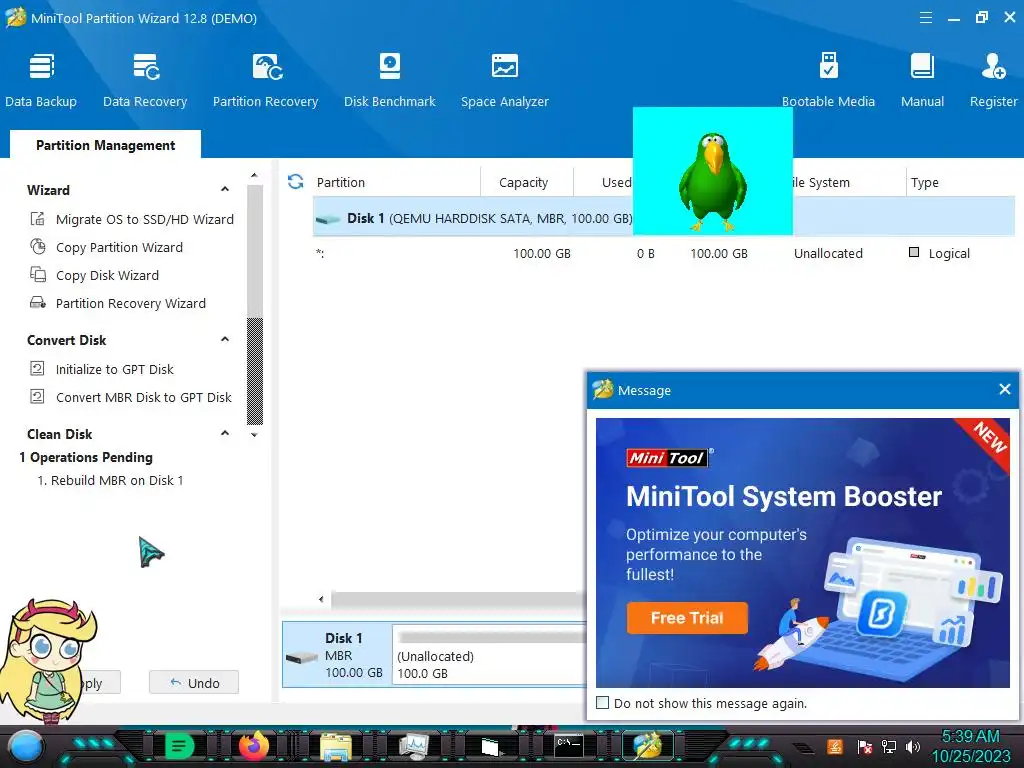This screenshot has width=1024, height=768.
Task: Create Bootable Media
Action: coord(828,80)
